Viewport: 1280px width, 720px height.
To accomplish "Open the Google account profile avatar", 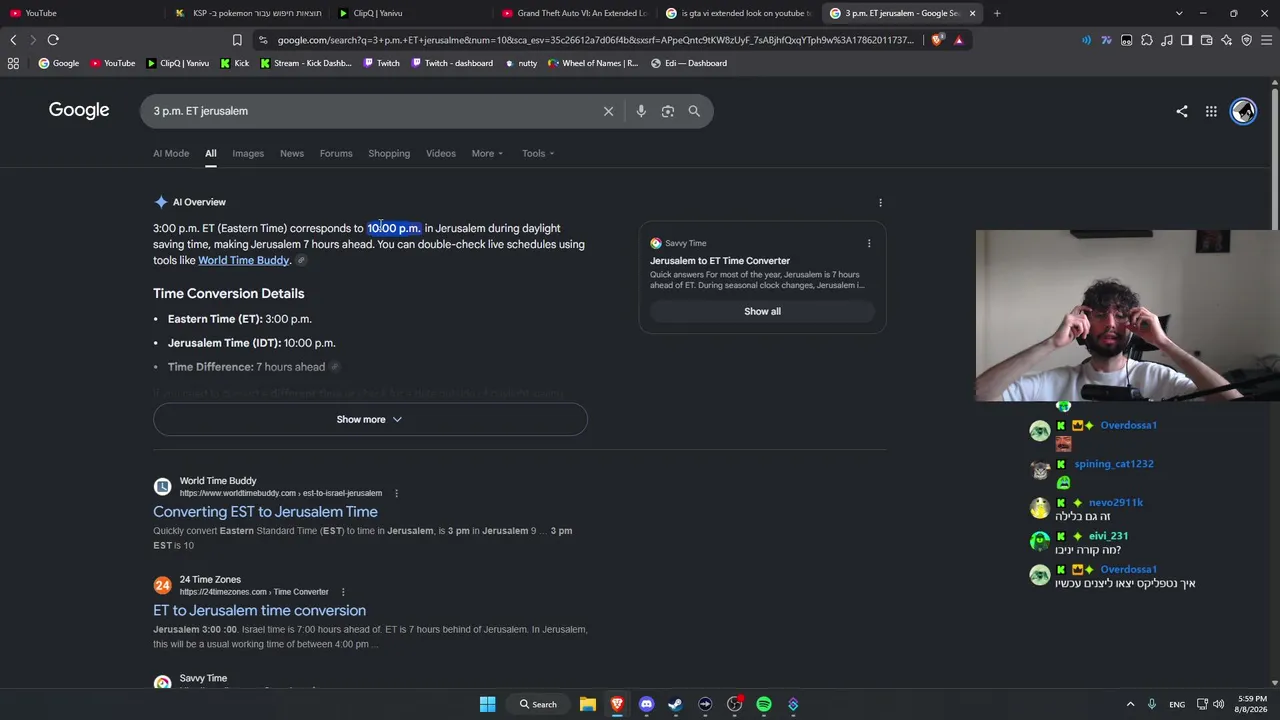I will click(1243, 111).
